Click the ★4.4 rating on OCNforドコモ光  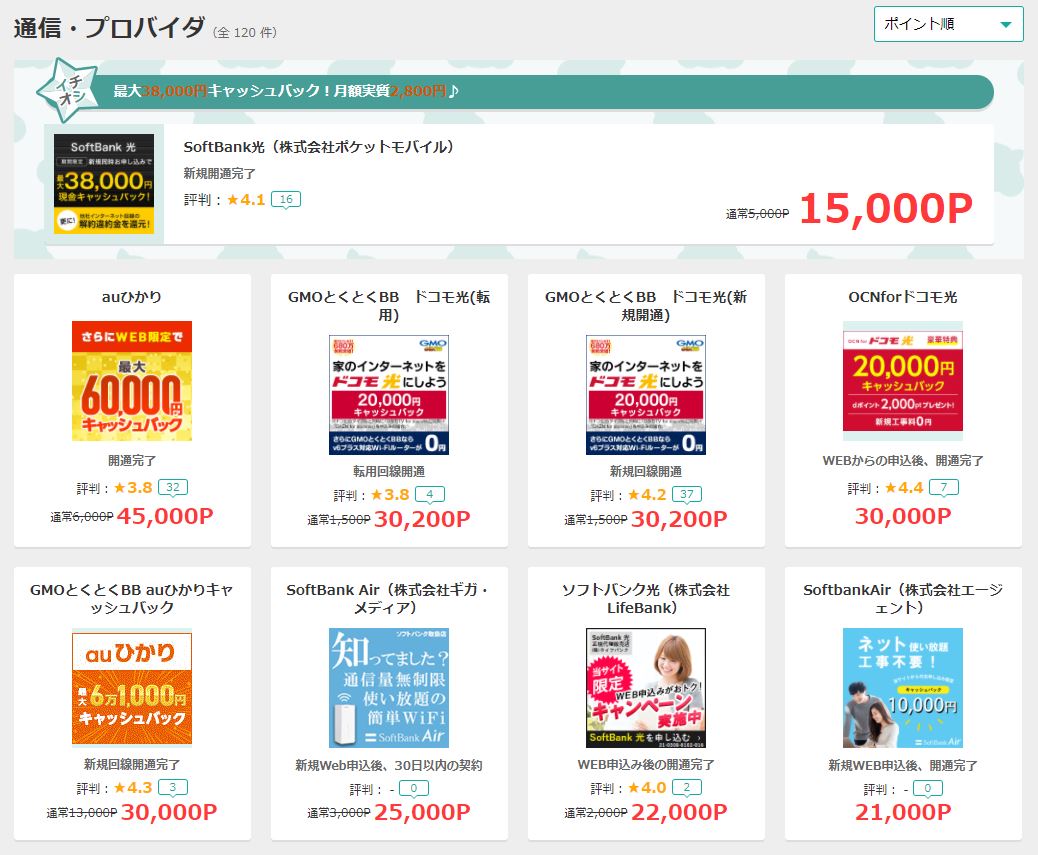pyautogui.click(x=904, y=488)
